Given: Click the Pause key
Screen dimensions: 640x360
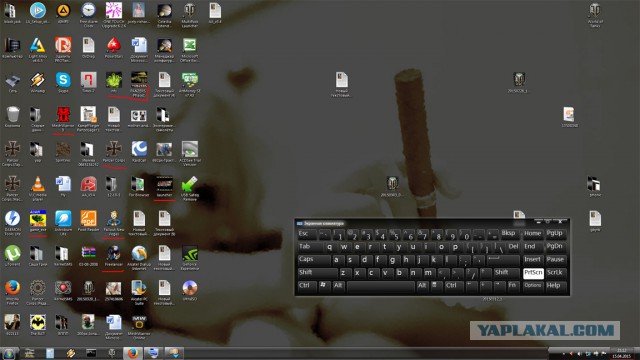Looking at the screenshot, I should (x=555, y=260).
